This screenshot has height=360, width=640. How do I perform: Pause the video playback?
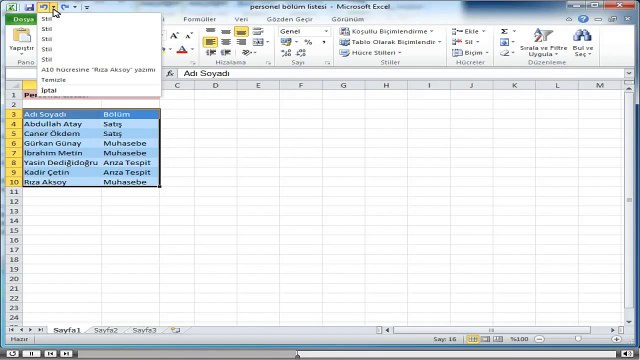[x=31, y=353]
